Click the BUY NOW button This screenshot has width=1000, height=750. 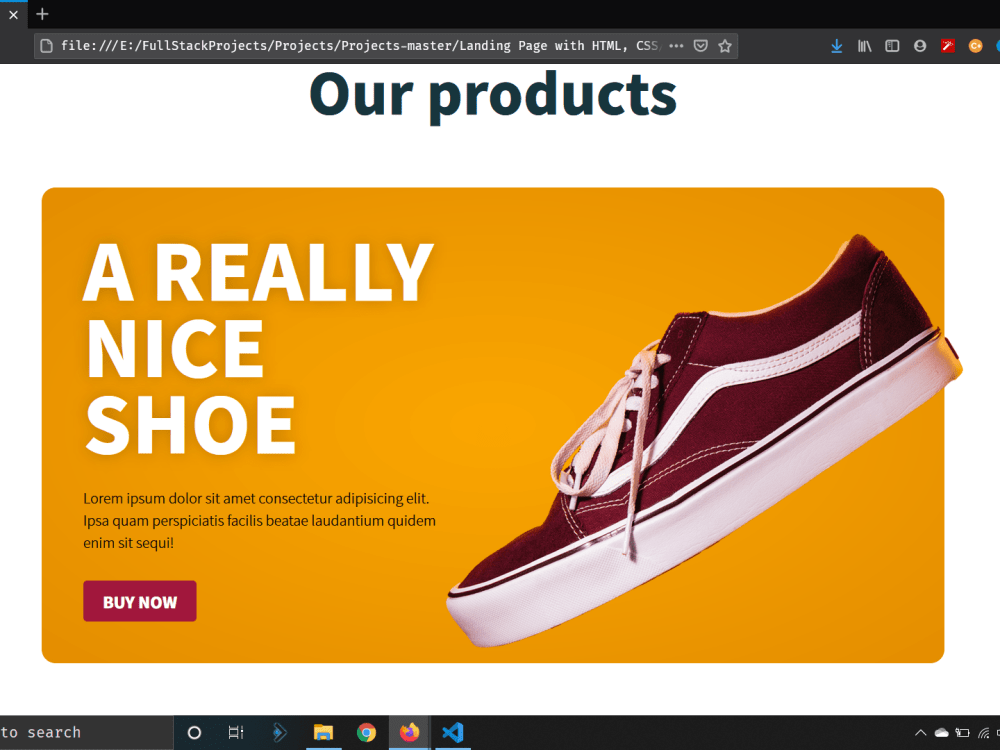click(140, 601)
